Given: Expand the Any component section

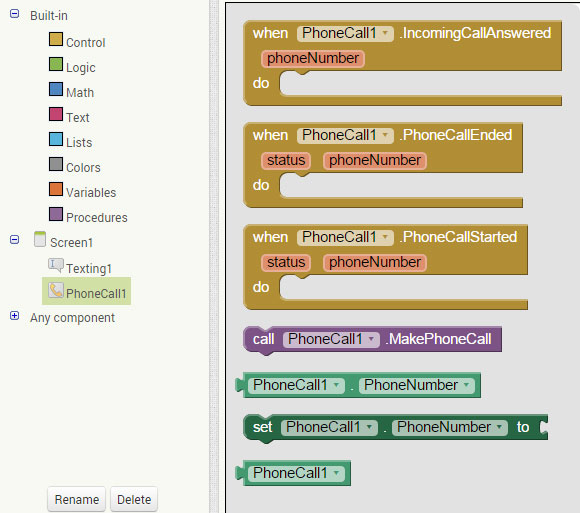Looking at the screenshot, I should [x=14, y=315].
